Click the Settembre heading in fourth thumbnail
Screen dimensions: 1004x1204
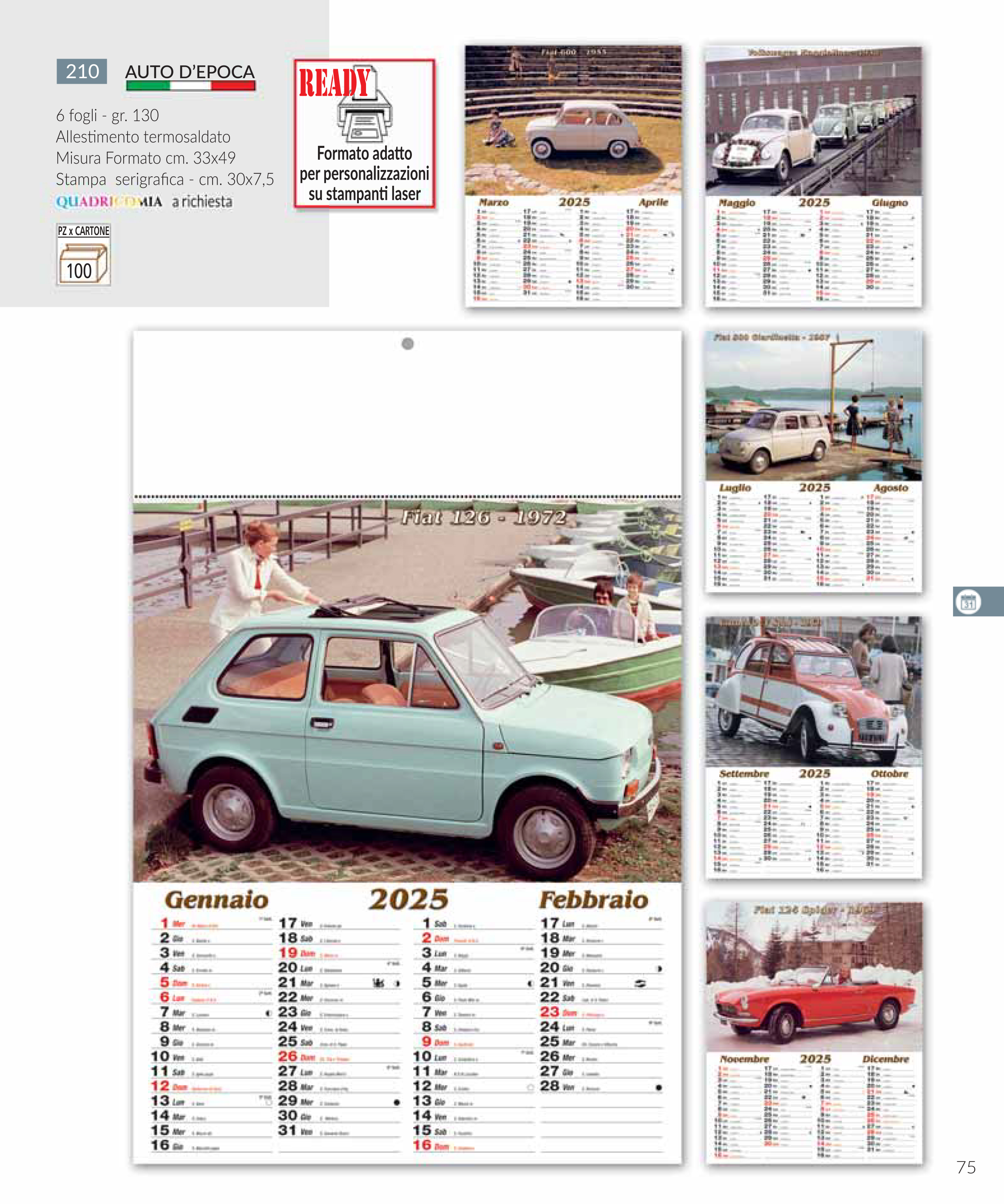(744, 773)
